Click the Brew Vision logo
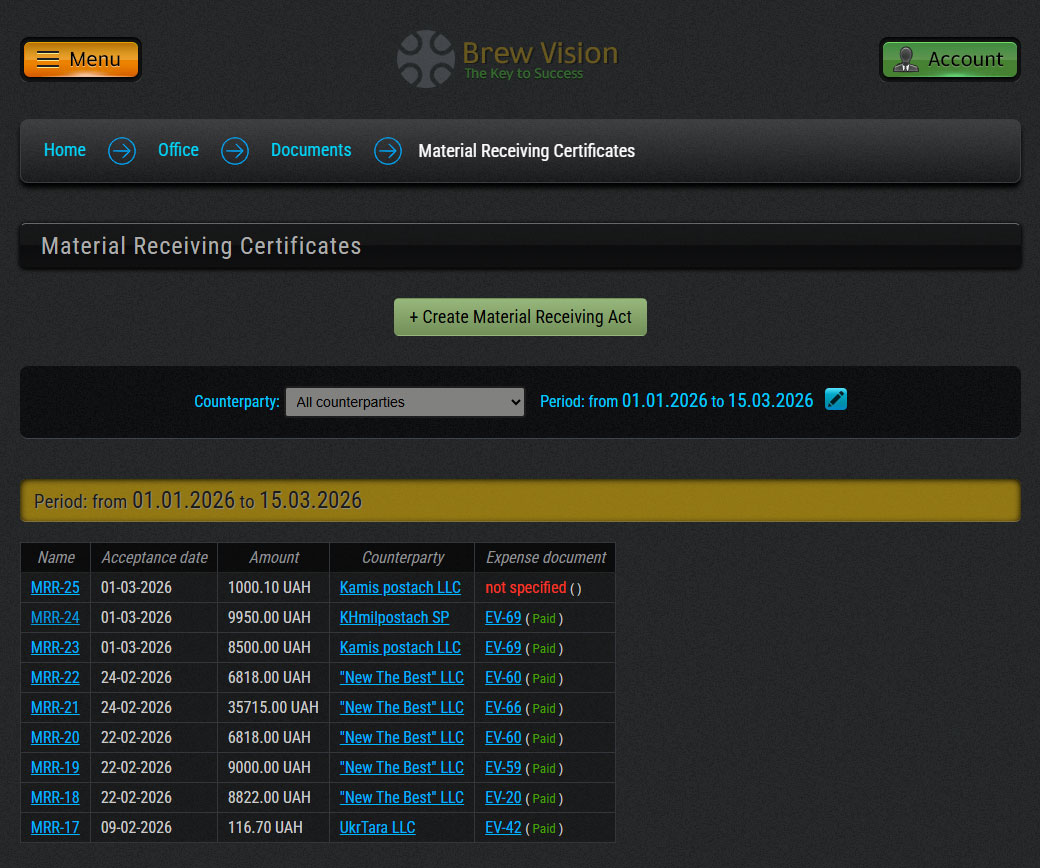 pos(507,59)
